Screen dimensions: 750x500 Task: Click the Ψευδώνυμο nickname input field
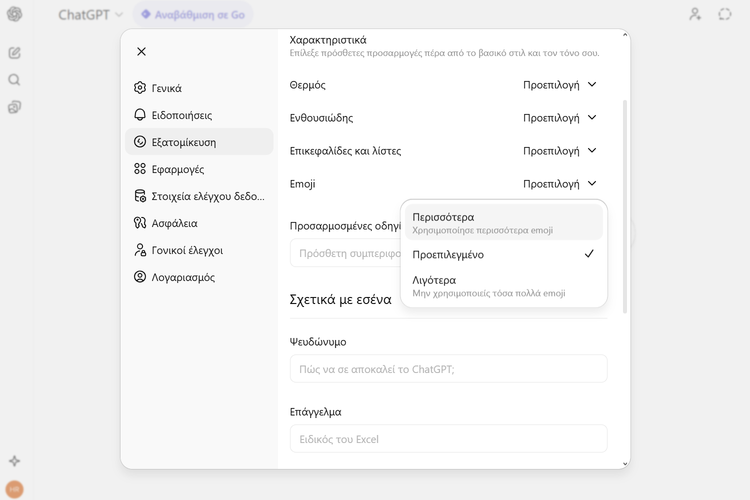[447, 369]
